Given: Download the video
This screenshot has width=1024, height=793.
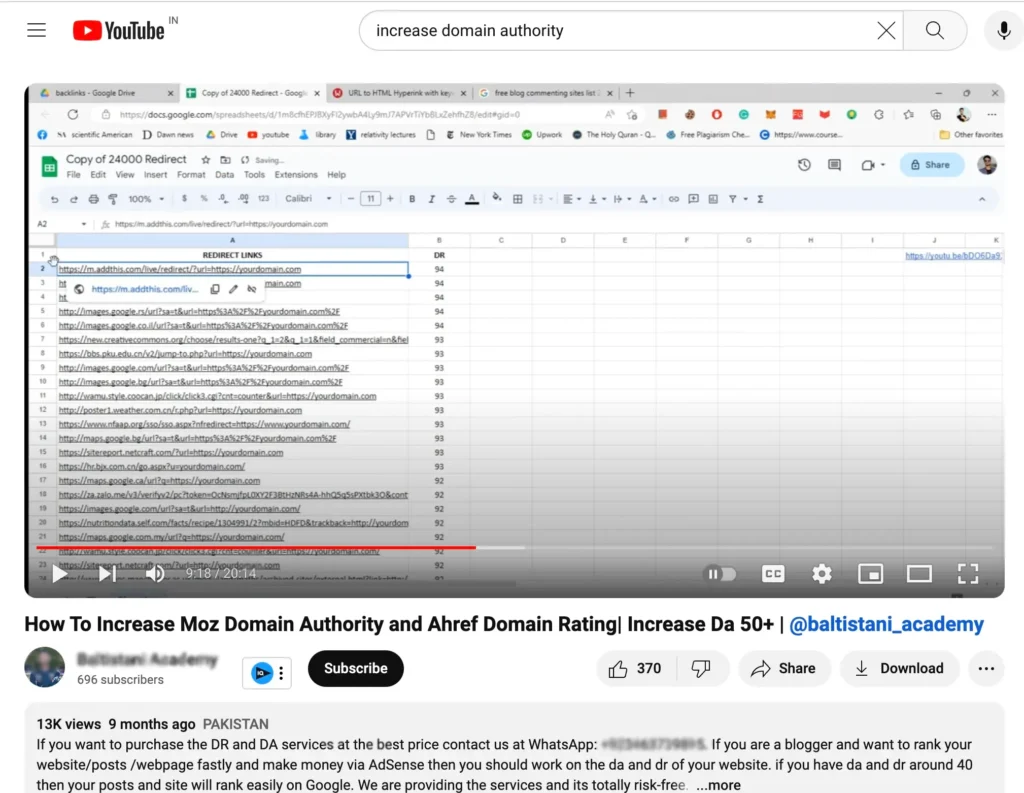Looking at the screenshot, I should click(899, 668).
